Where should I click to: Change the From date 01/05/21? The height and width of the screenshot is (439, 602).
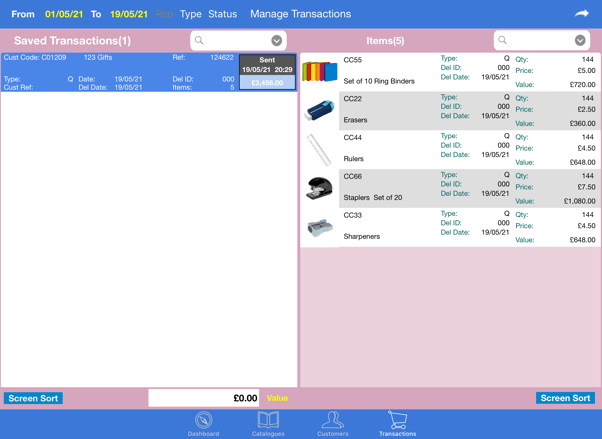(64, 15)
